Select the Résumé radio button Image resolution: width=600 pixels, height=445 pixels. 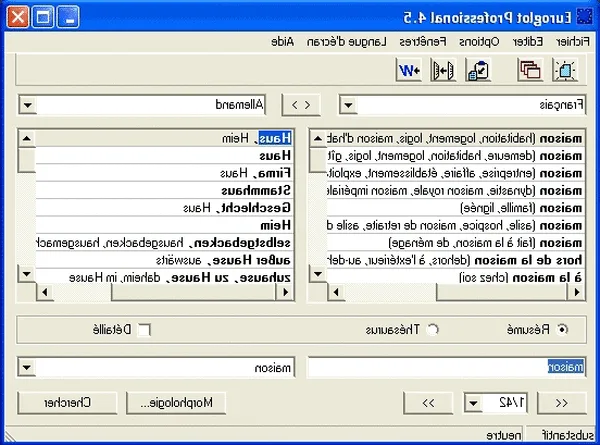(562, 329)
